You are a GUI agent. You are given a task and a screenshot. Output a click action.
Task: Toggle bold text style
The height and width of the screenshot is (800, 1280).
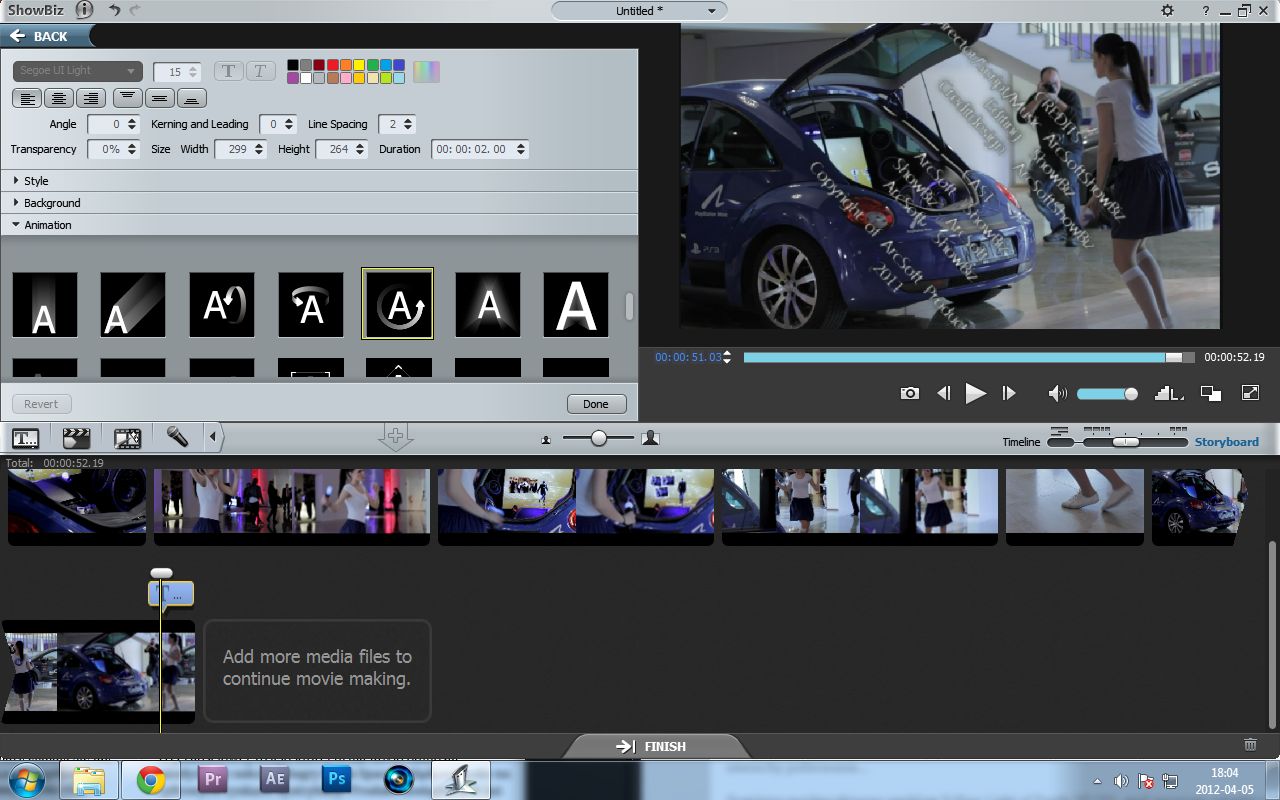coord(229,71)
